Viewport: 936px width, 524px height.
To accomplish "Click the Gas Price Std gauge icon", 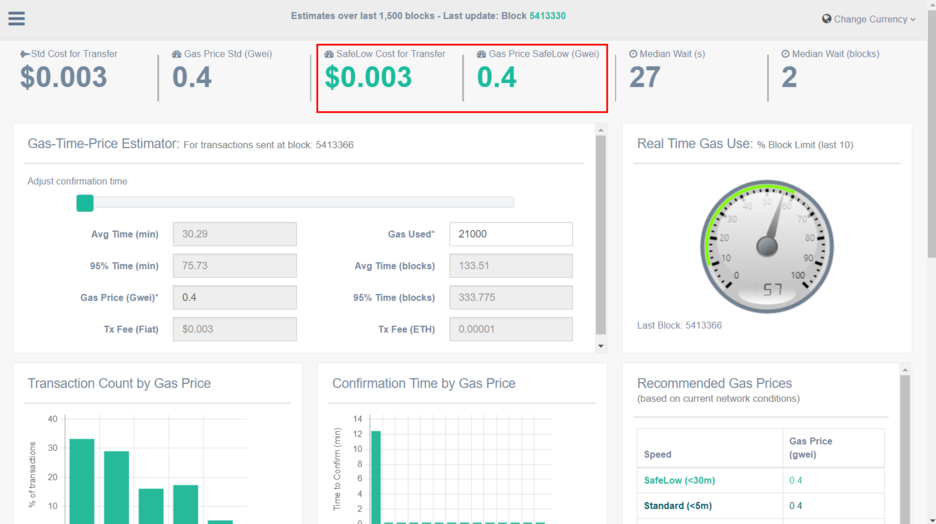I will [x=177, y=54].
